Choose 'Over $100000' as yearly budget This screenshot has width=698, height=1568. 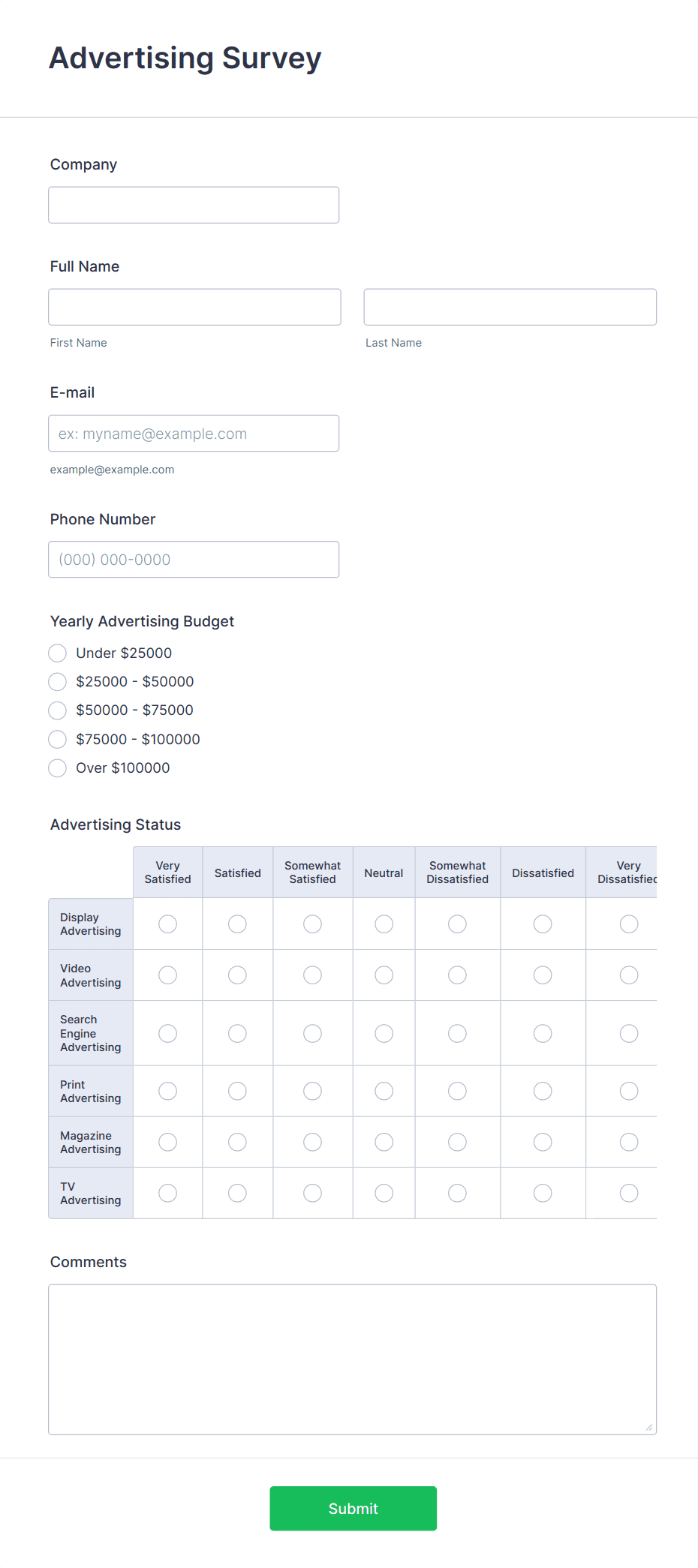click(57, 767)
